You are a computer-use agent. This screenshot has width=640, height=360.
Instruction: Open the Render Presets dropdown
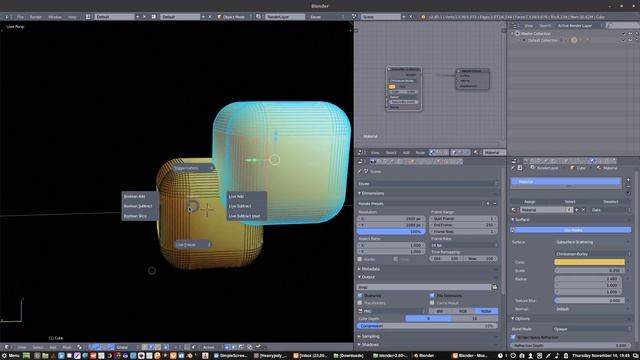(420, 203)
